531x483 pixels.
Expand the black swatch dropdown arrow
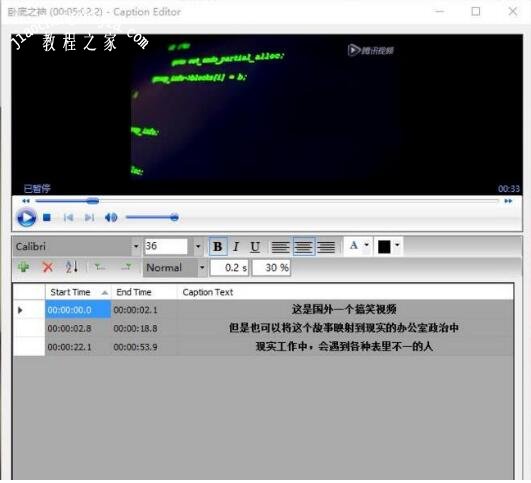[x=398, y=245]
